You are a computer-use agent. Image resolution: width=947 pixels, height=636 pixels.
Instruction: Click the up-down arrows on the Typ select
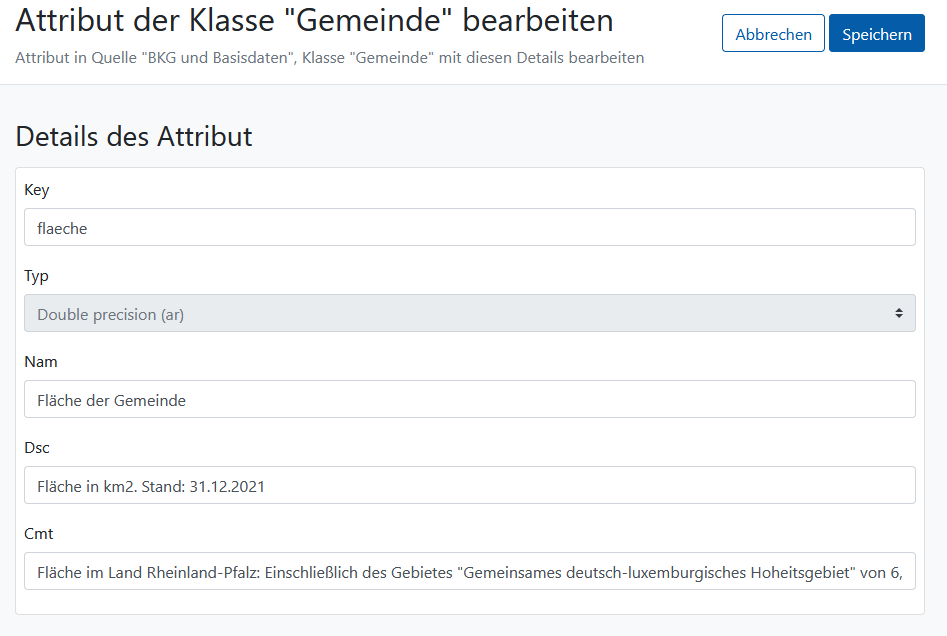click(x=899, y=313)
